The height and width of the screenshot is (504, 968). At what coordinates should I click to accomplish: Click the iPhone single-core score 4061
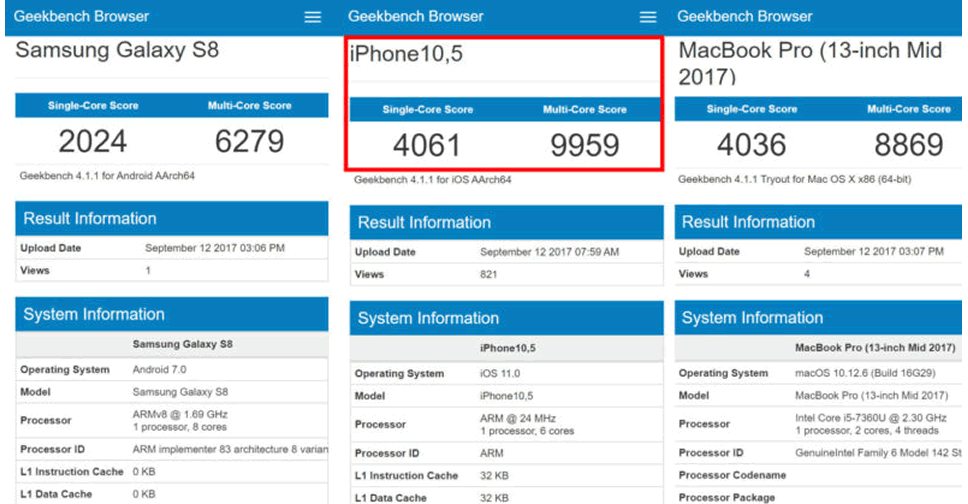[x=427, y=146]
